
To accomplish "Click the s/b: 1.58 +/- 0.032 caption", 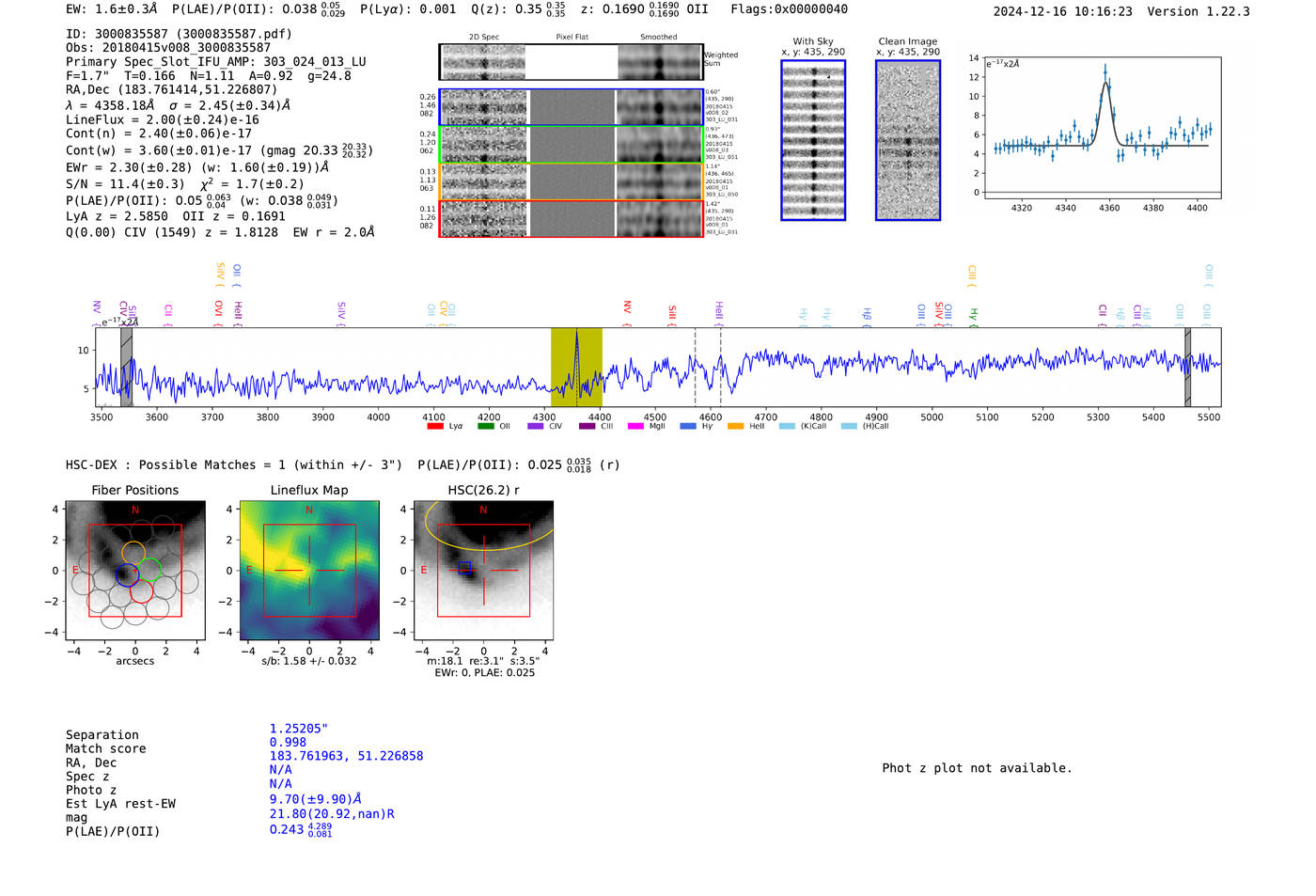I will (x=309, y=661).
